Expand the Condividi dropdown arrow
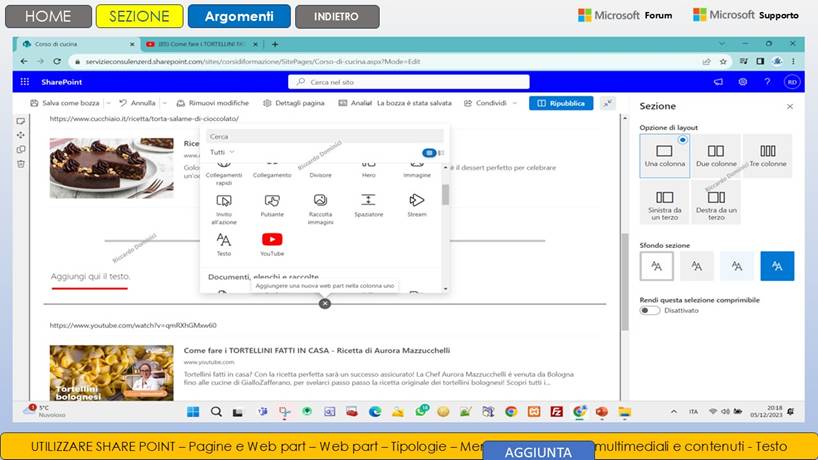 tap(514, 103)
